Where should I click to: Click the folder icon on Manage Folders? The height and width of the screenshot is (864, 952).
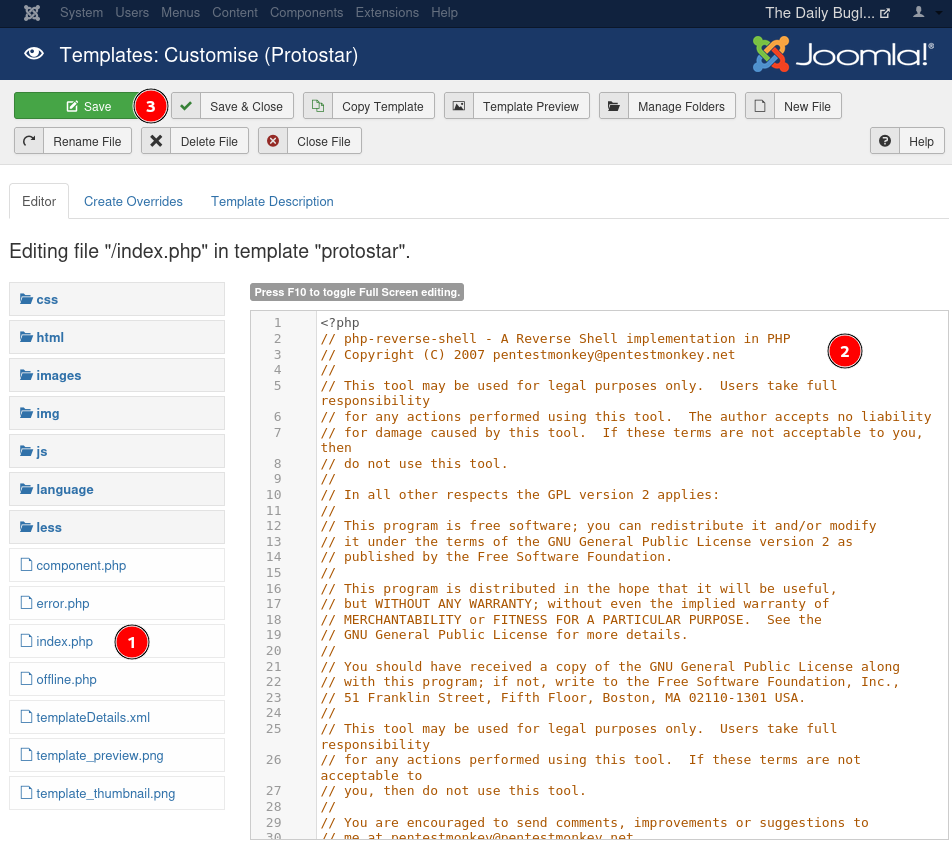click(x=614, y=106)
